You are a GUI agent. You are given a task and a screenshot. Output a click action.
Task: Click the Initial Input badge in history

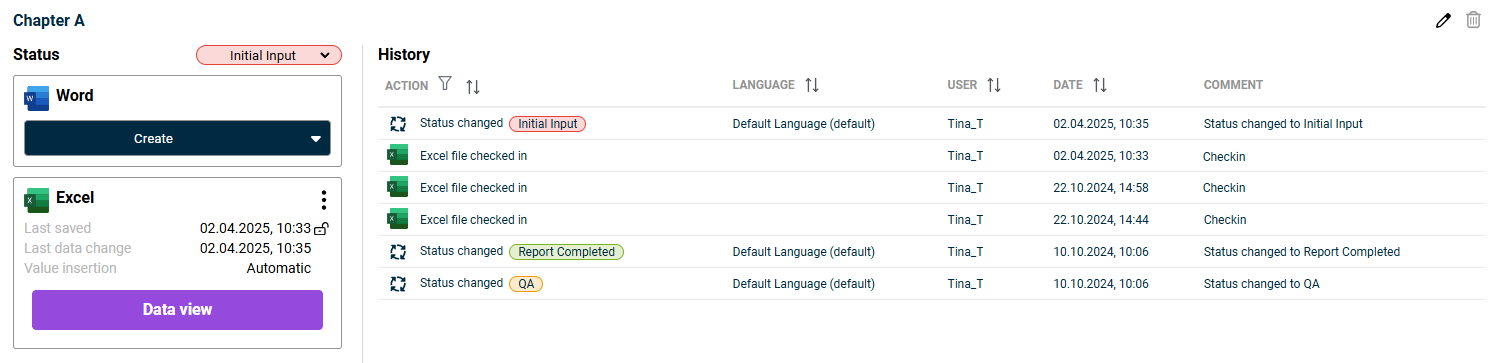548,124
